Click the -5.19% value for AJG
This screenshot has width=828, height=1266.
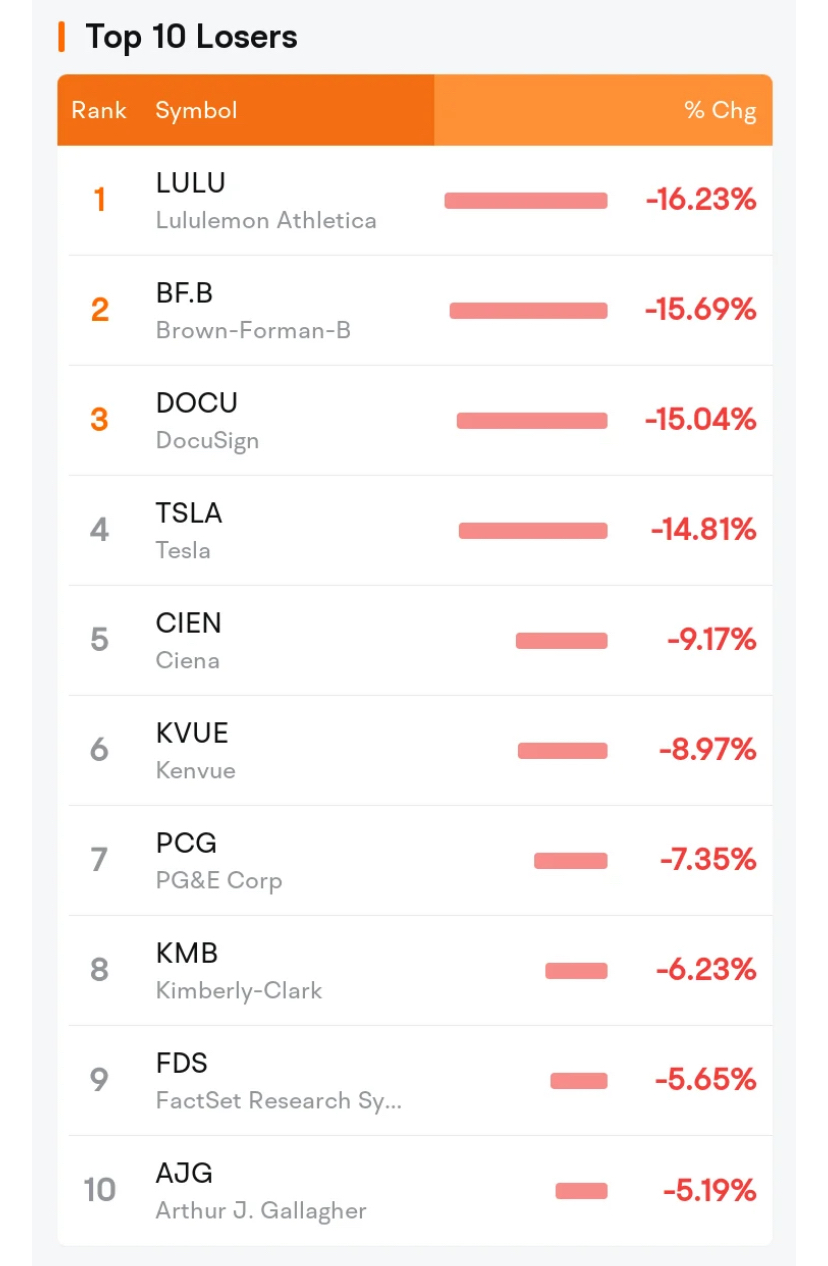click(x=709, y=1190)
